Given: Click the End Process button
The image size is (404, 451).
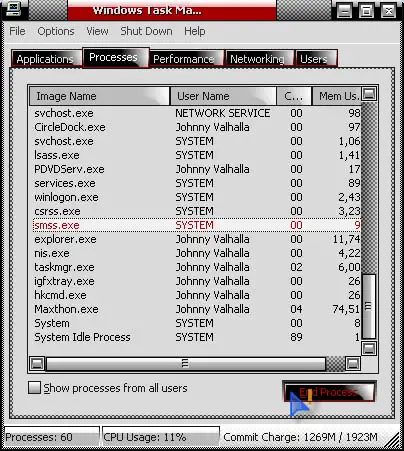Looking at the screenshot, I should click(x=329, y=392).
